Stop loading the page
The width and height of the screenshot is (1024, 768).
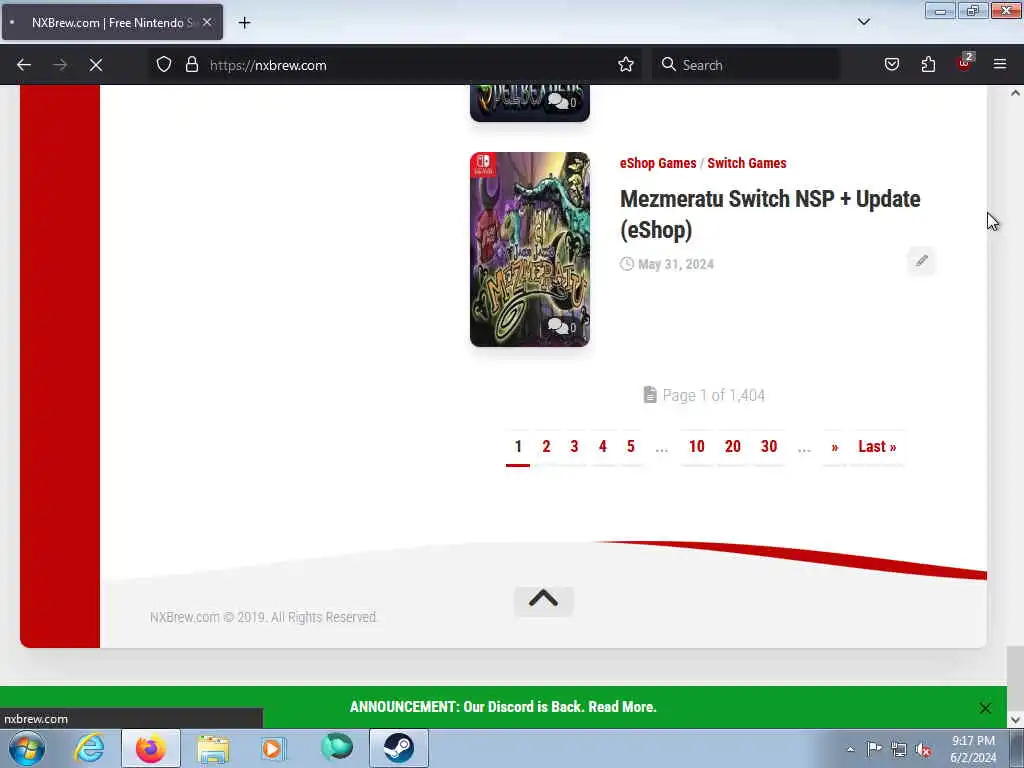96,65
